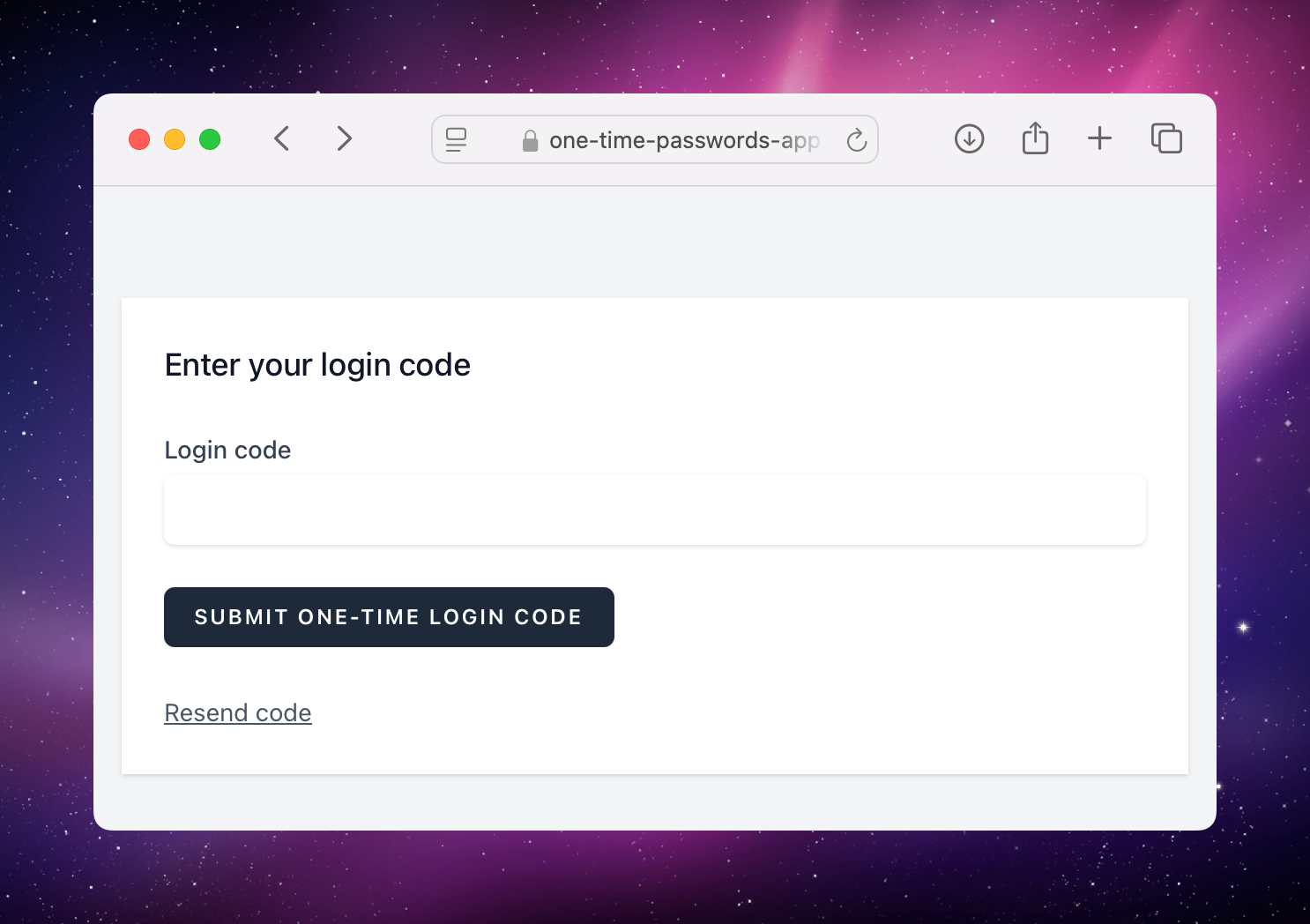Show the Downloads list
The height and width of the screenshot is (924, 1310).
(x=969, y=139)
